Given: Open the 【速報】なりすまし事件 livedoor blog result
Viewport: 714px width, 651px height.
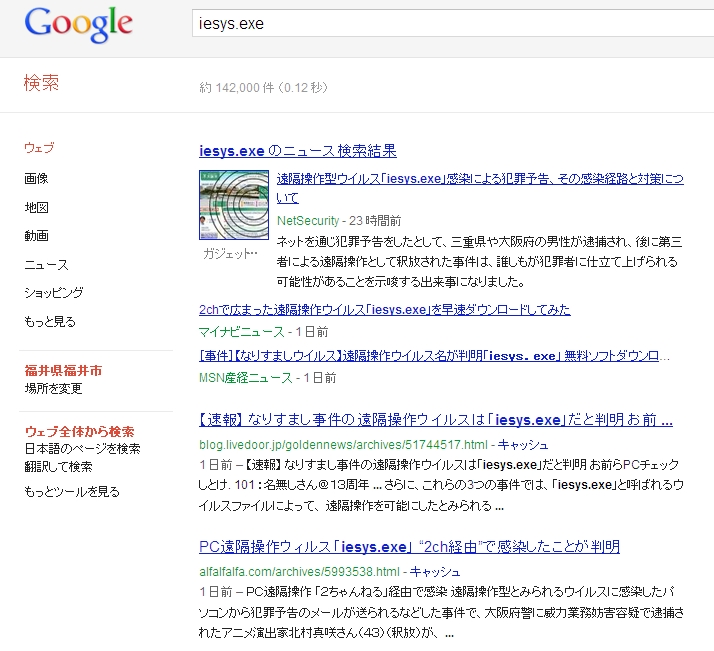Looking at the screenshot, I should point(436,420).
